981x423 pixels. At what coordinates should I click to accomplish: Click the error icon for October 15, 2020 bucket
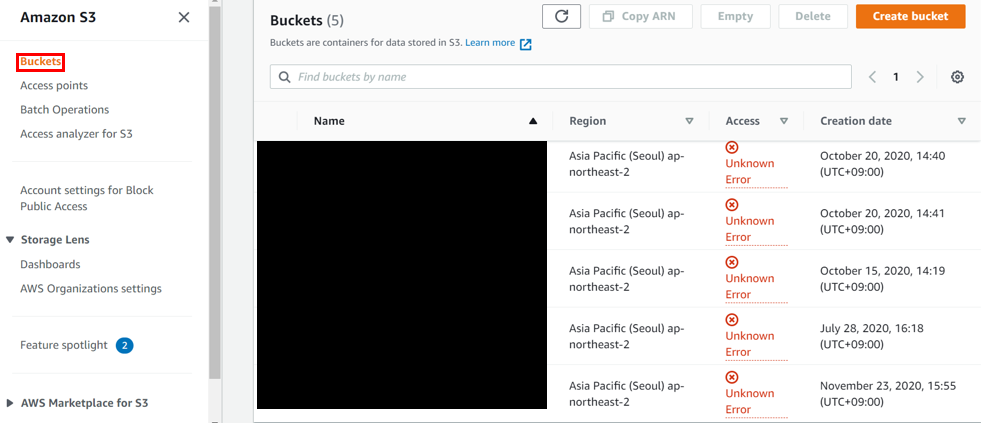731,262
